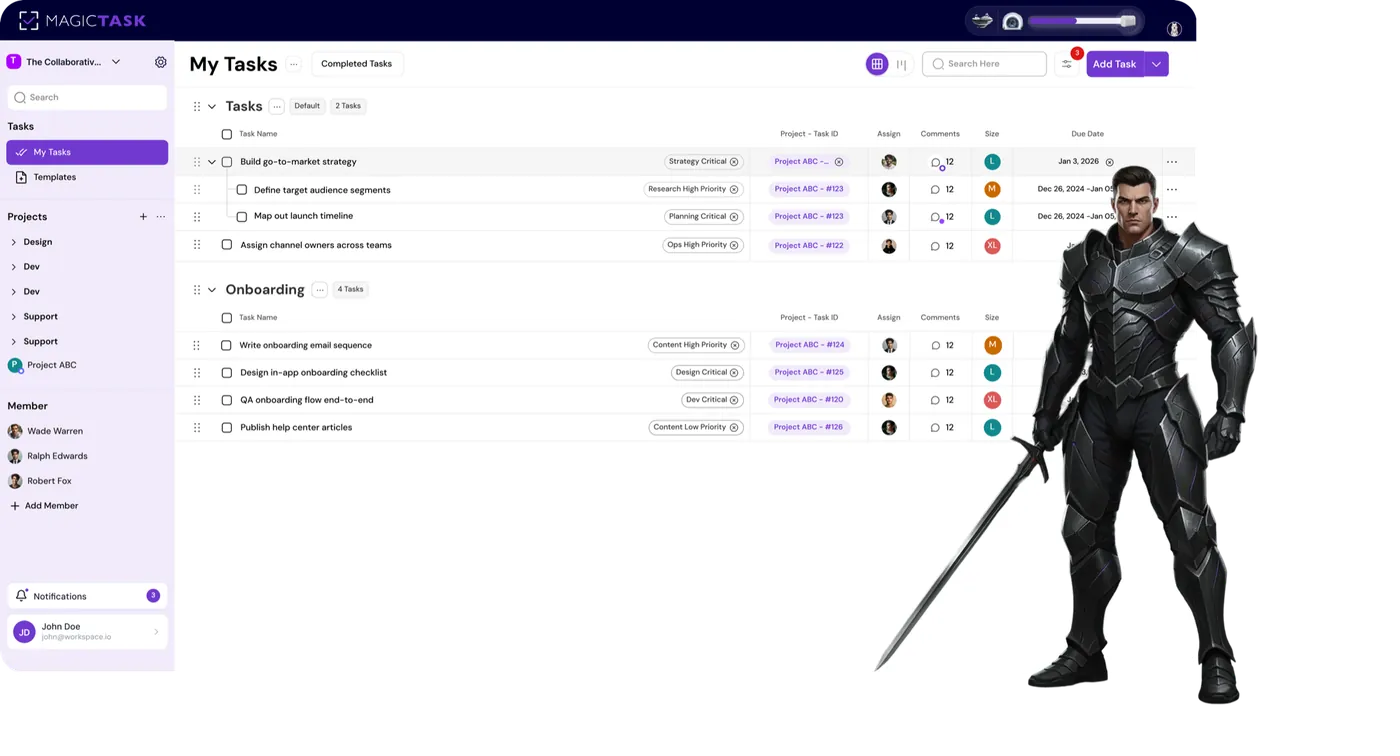Click the helmet avatar icon in top bar
Viewport: 1400px width, 756px height.
(1012, 21)
